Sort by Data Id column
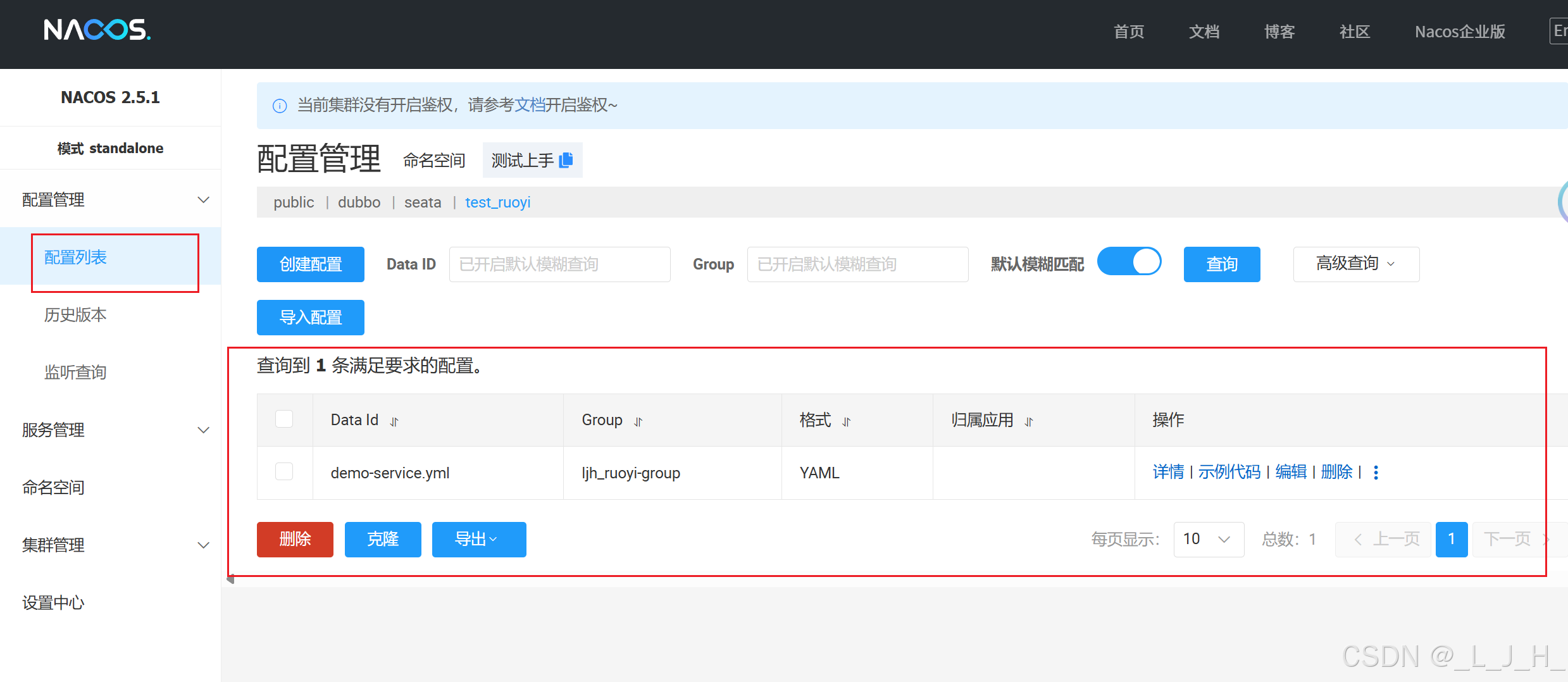 [x=394, y=421]
